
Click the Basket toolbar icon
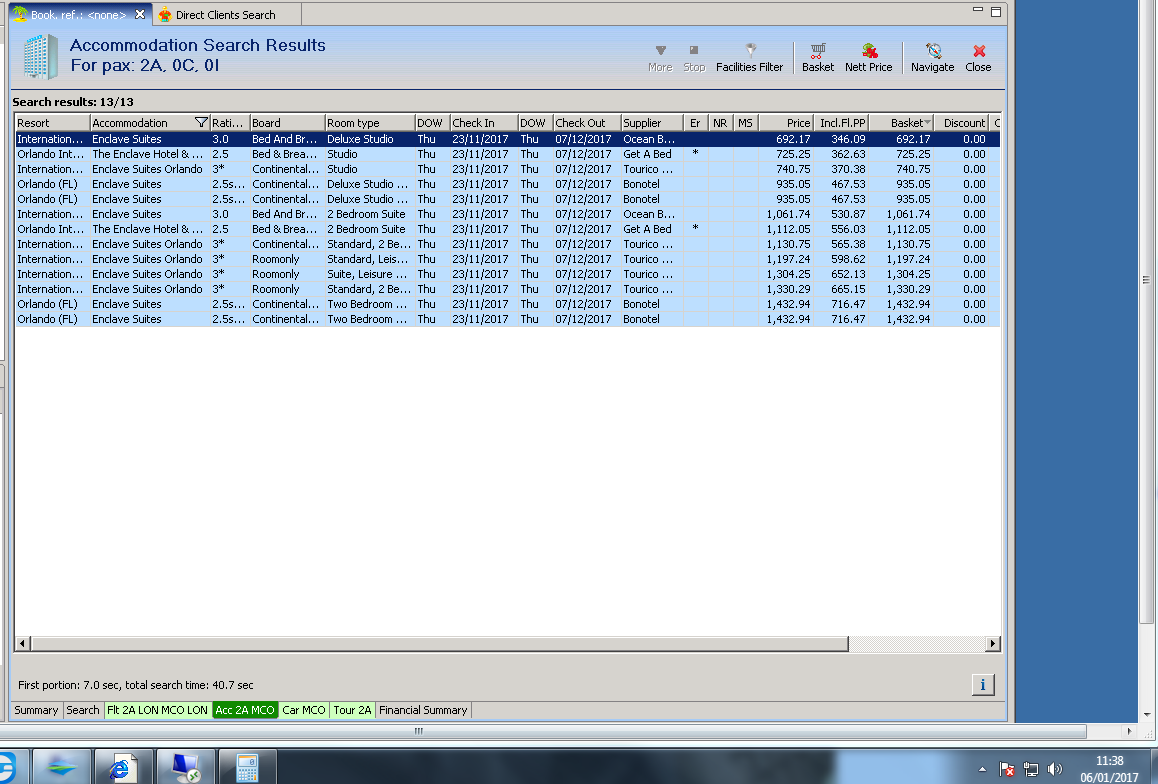(817, 57)
